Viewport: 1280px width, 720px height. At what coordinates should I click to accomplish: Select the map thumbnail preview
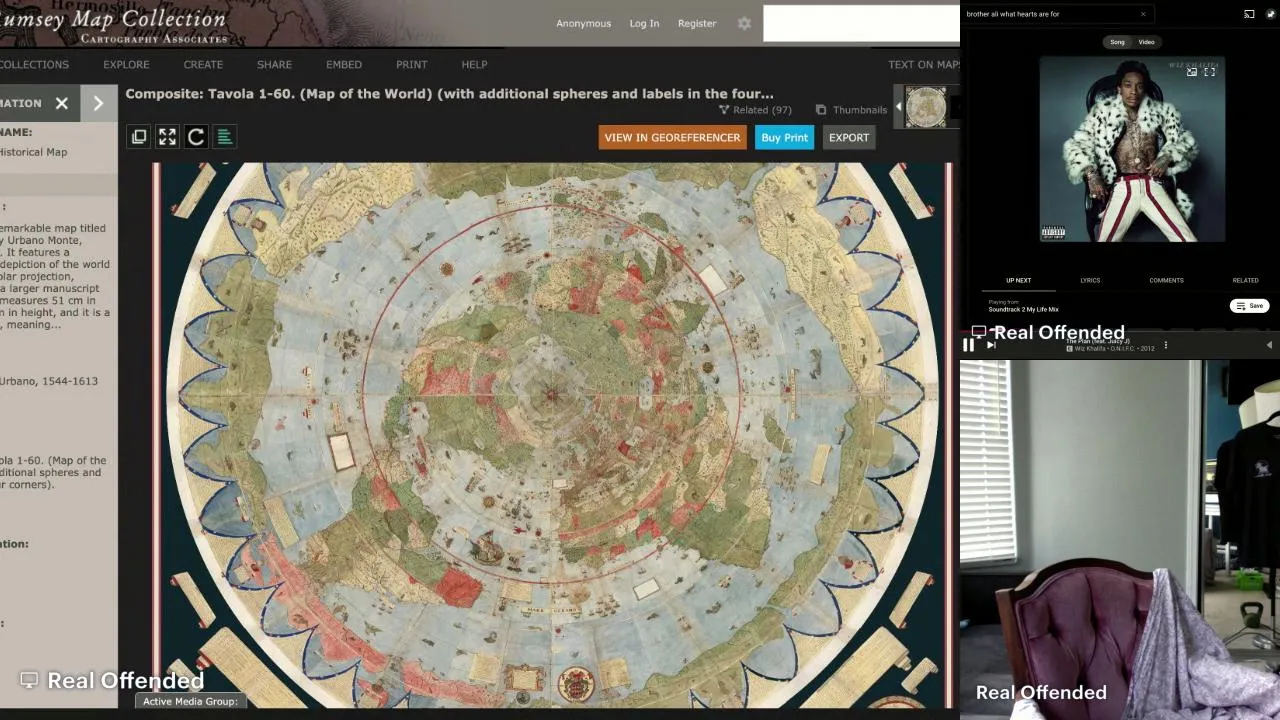[926, 107]
